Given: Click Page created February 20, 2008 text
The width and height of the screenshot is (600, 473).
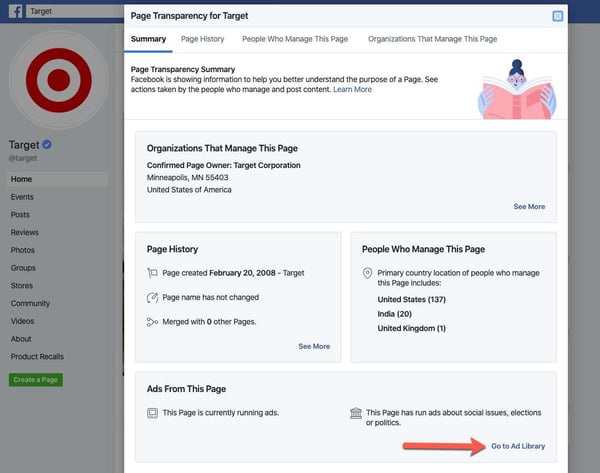Looking at the screenshot, I should (x=233, y=273).
